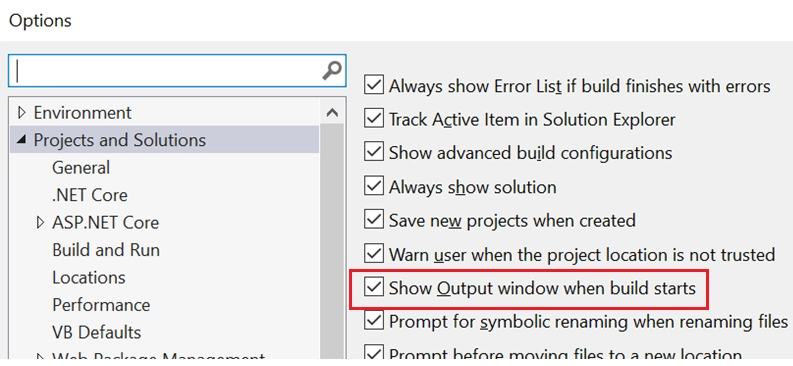Open VB Defaults page
The image size is (793, 366).
pos(97,333)
